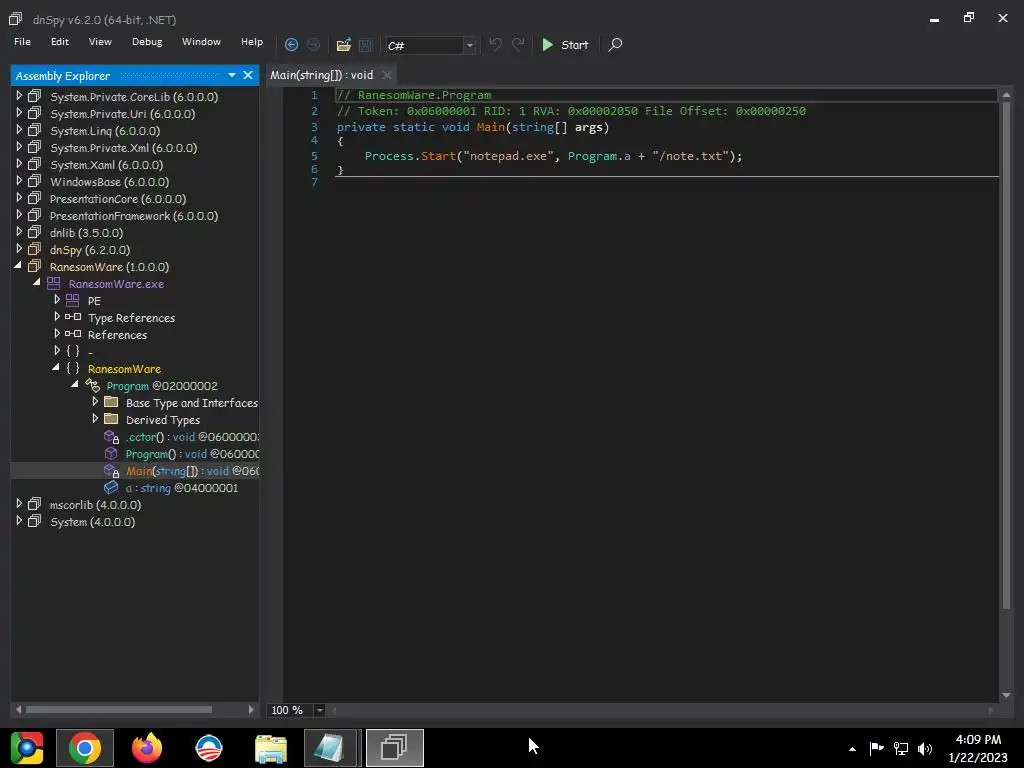Click the Search magnifier icon
Viewport: 1024px width, 768px height.
615,44
